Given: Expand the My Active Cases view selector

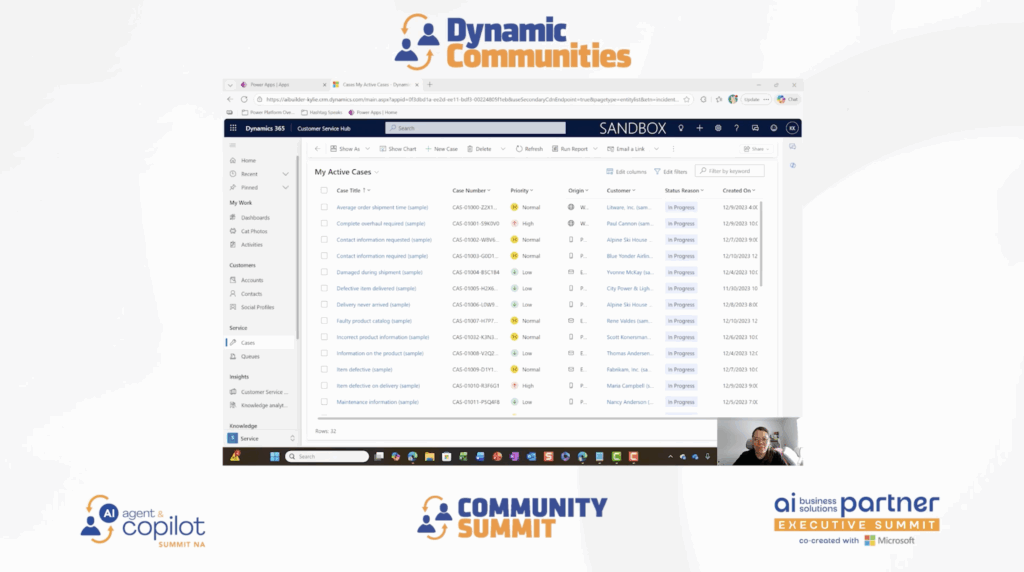Looking at the screenshot, I should click(377, 172).
